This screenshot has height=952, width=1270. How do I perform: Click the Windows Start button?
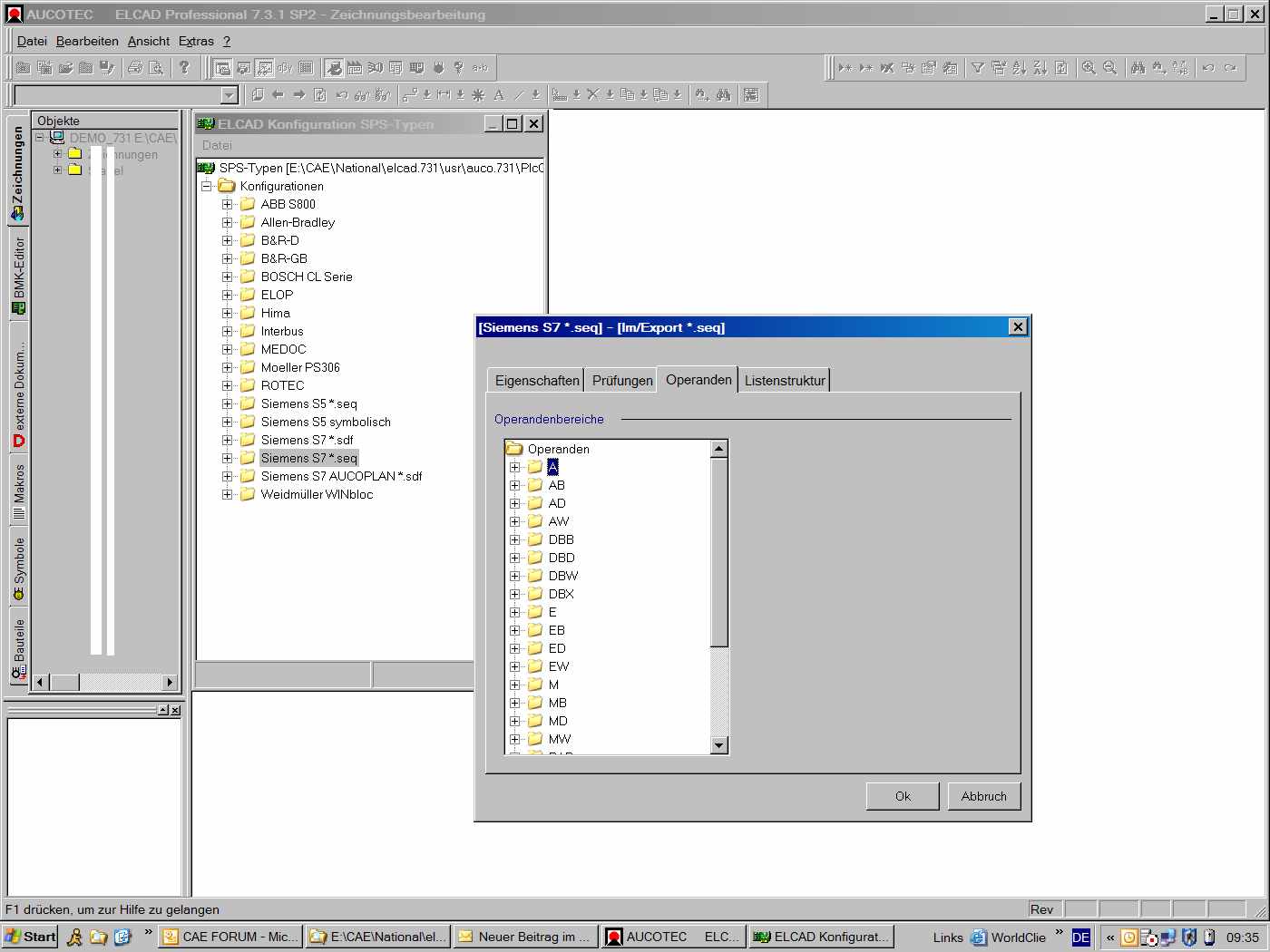pos(30,937)
